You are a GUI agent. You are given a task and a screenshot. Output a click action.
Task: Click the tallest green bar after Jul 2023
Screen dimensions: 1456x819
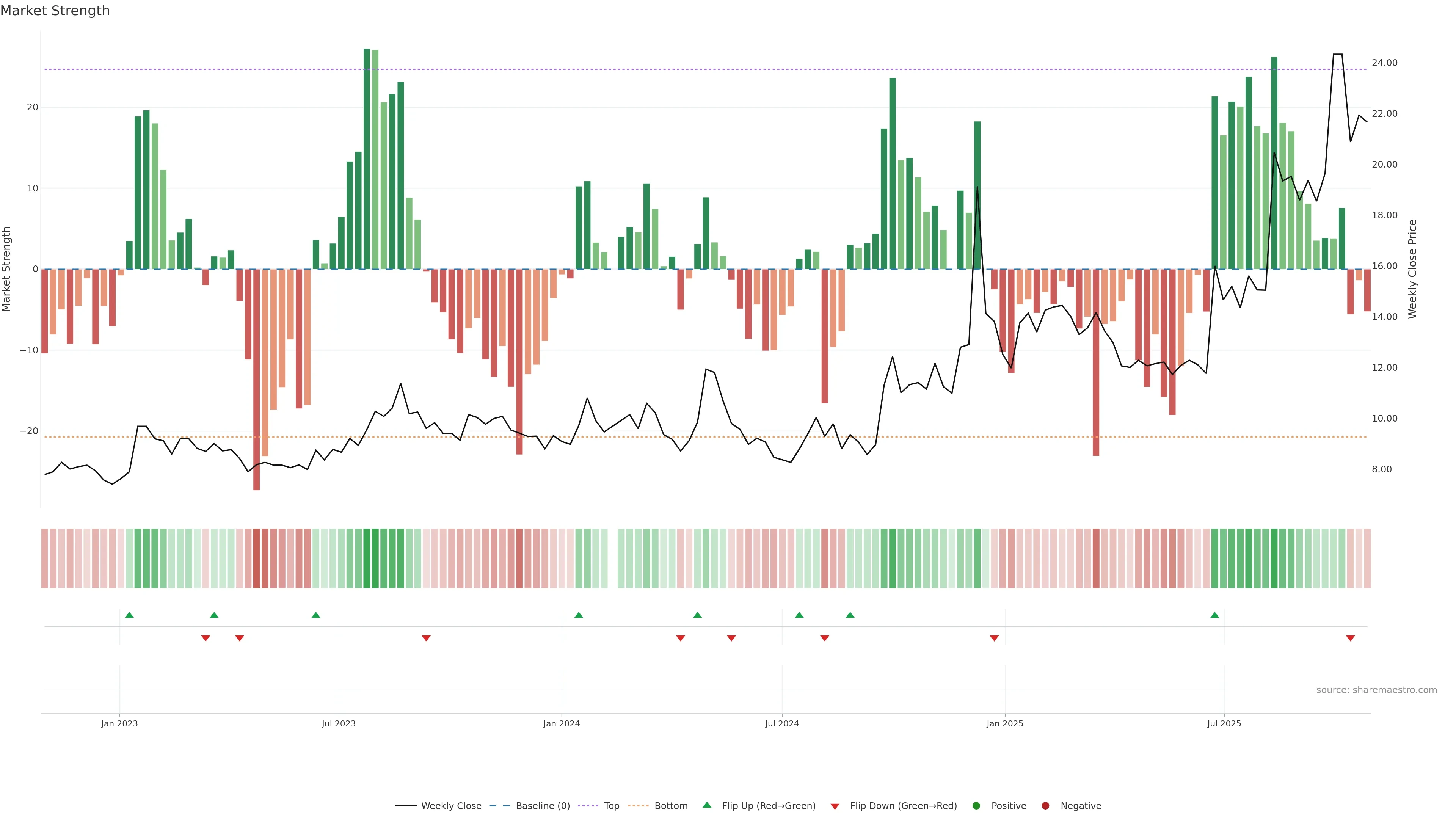coord(367,158)
